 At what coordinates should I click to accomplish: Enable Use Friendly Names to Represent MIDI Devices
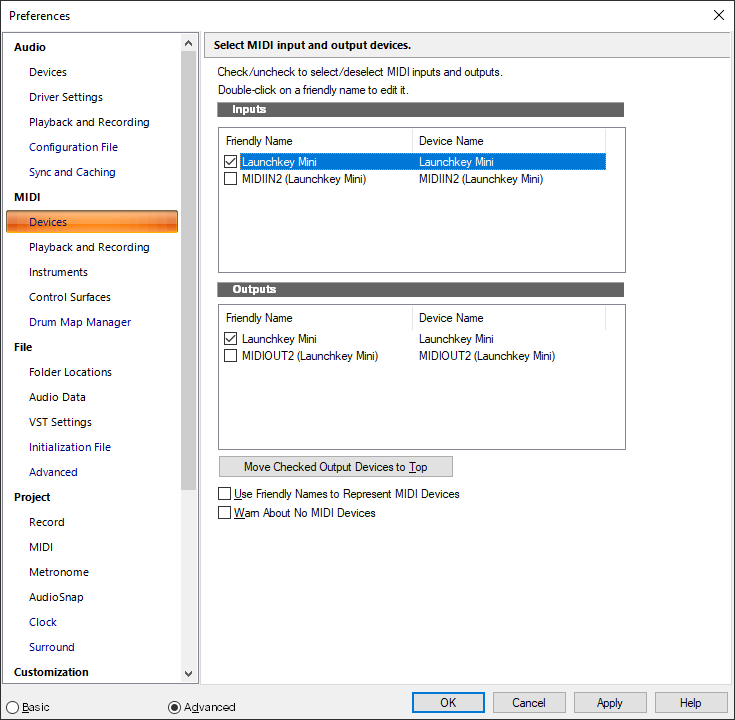224,494
